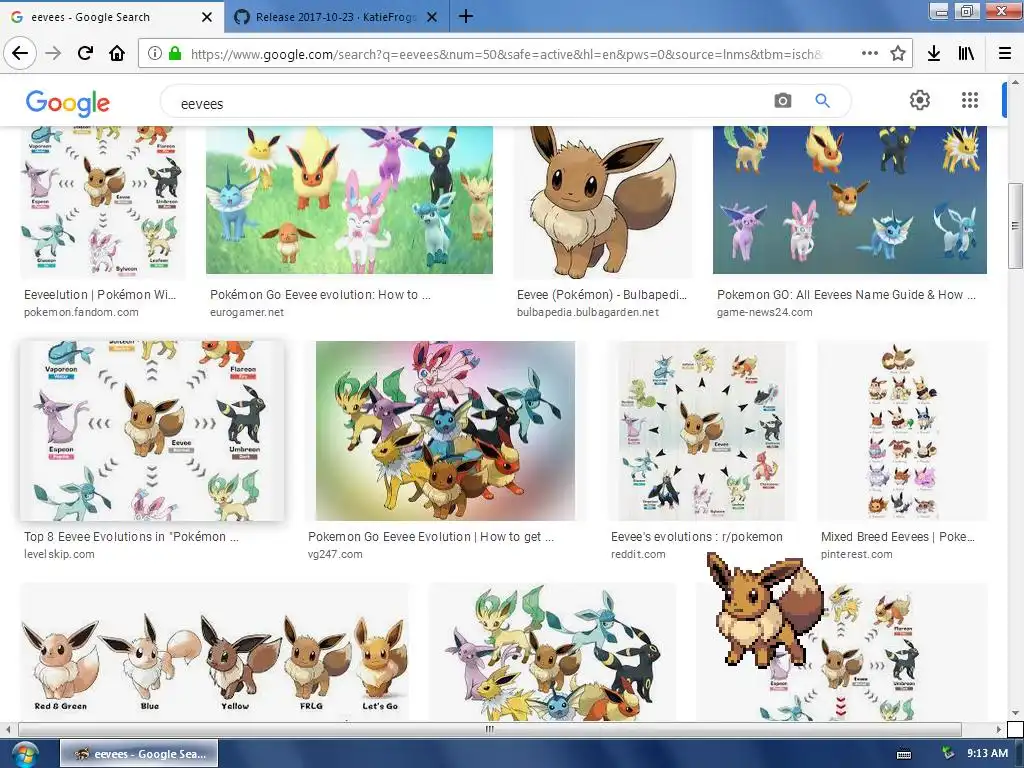Close the Release 2017-10-23 GitHub tab

(x=432, y=17)
